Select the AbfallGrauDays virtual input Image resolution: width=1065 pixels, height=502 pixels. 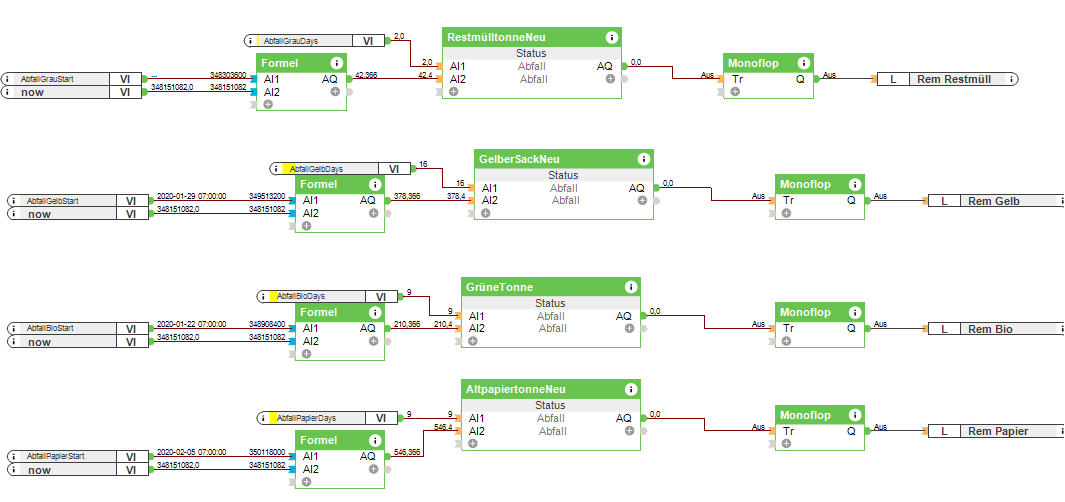click(314, 41)
